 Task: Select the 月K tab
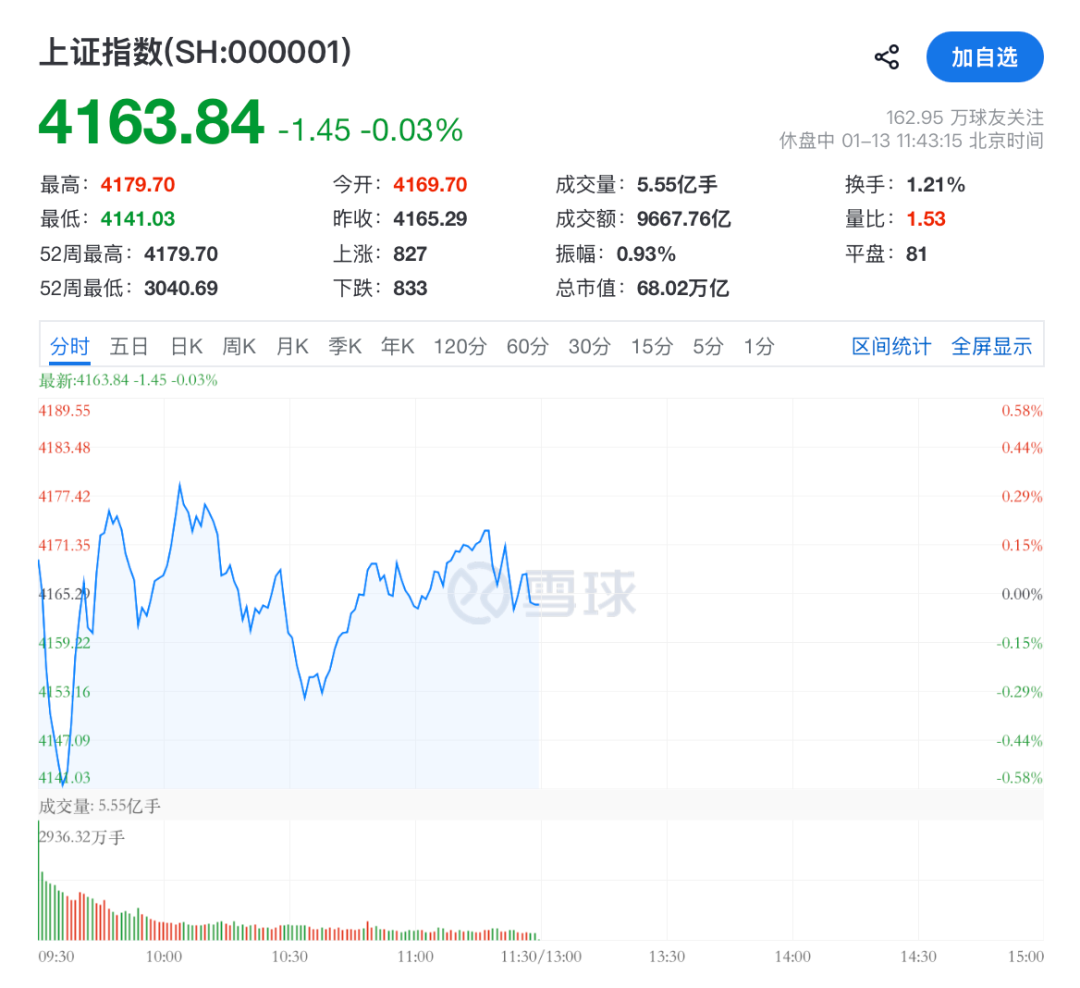click(292, 347)
